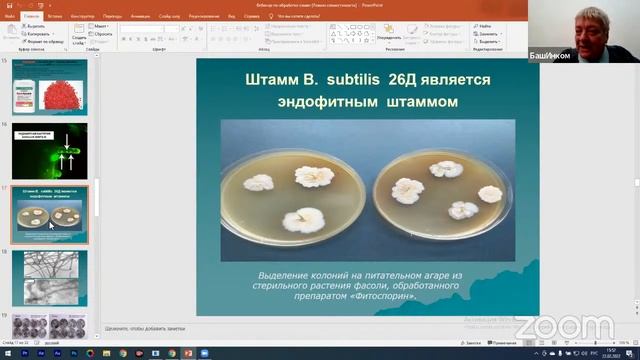The width and height of the screenshot is (640, 360).
Task: Click the Copy (Копировать) command
Action: coord(36,34)
